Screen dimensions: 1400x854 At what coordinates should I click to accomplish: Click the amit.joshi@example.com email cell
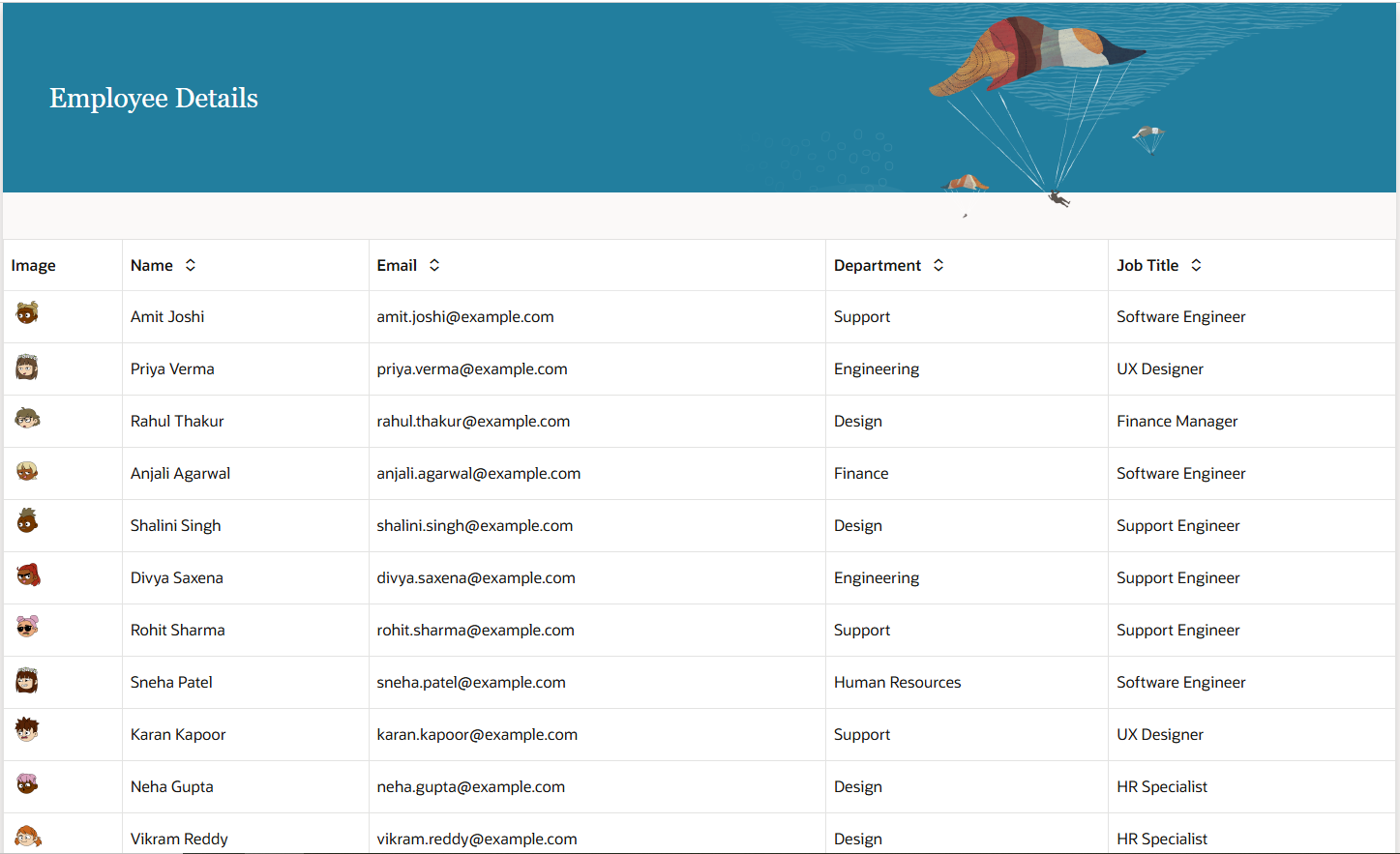465,317
